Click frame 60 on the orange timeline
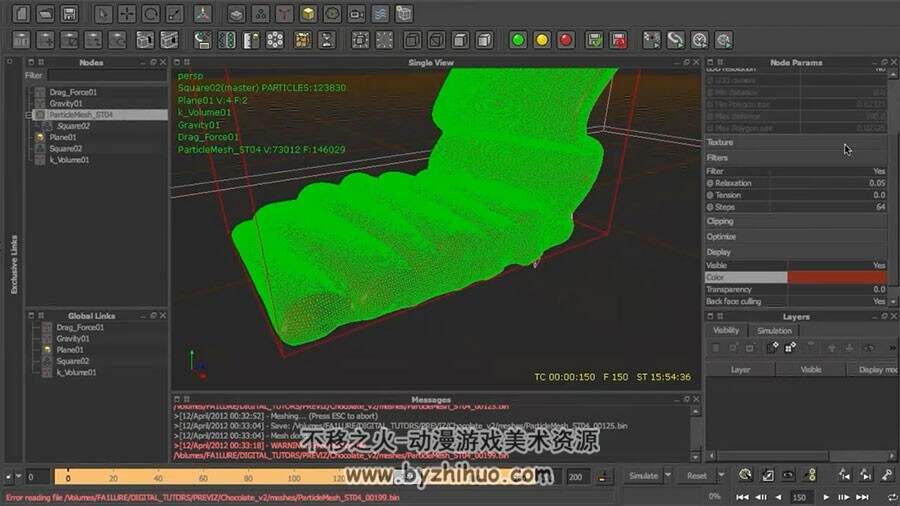The height and width of the screenshot is (506, 900). point(203,477)
